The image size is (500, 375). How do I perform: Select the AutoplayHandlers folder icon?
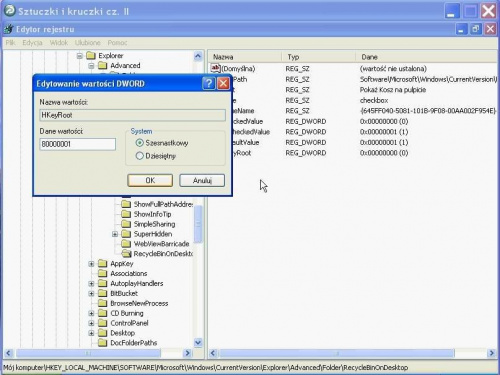click(103, 284)
